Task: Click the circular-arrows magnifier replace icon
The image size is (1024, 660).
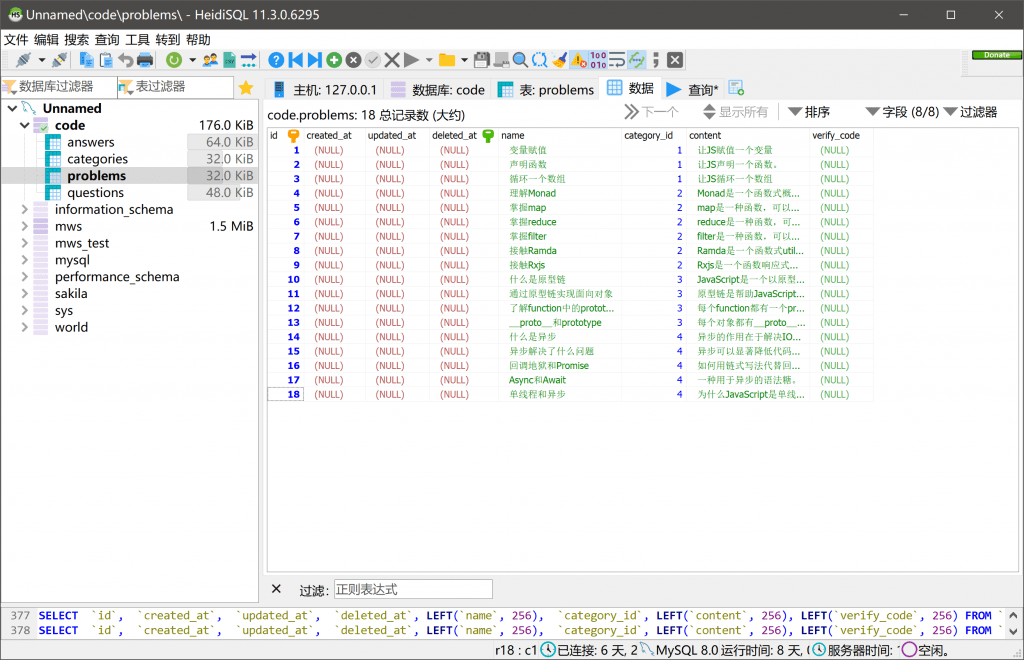Action: pyautogui.click(x=539, y=60)
